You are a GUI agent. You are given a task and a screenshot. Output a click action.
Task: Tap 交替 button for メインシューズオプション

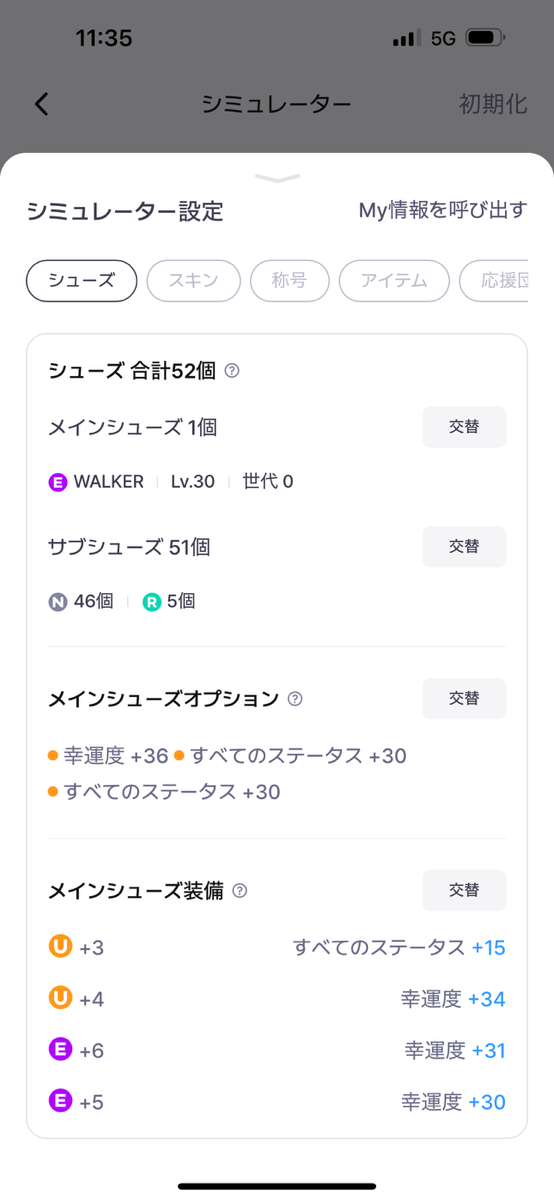pos(464,699)
